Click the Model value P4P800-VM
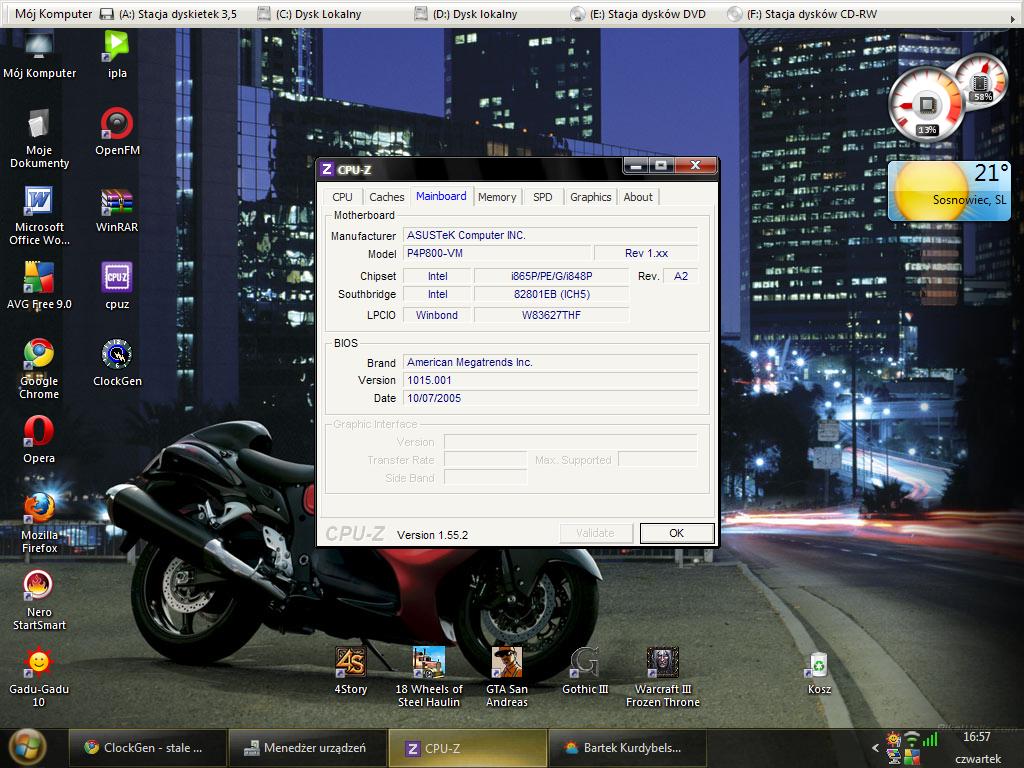Image resolution: width=1024 pixels, height=768 pixels. point(497,253)
